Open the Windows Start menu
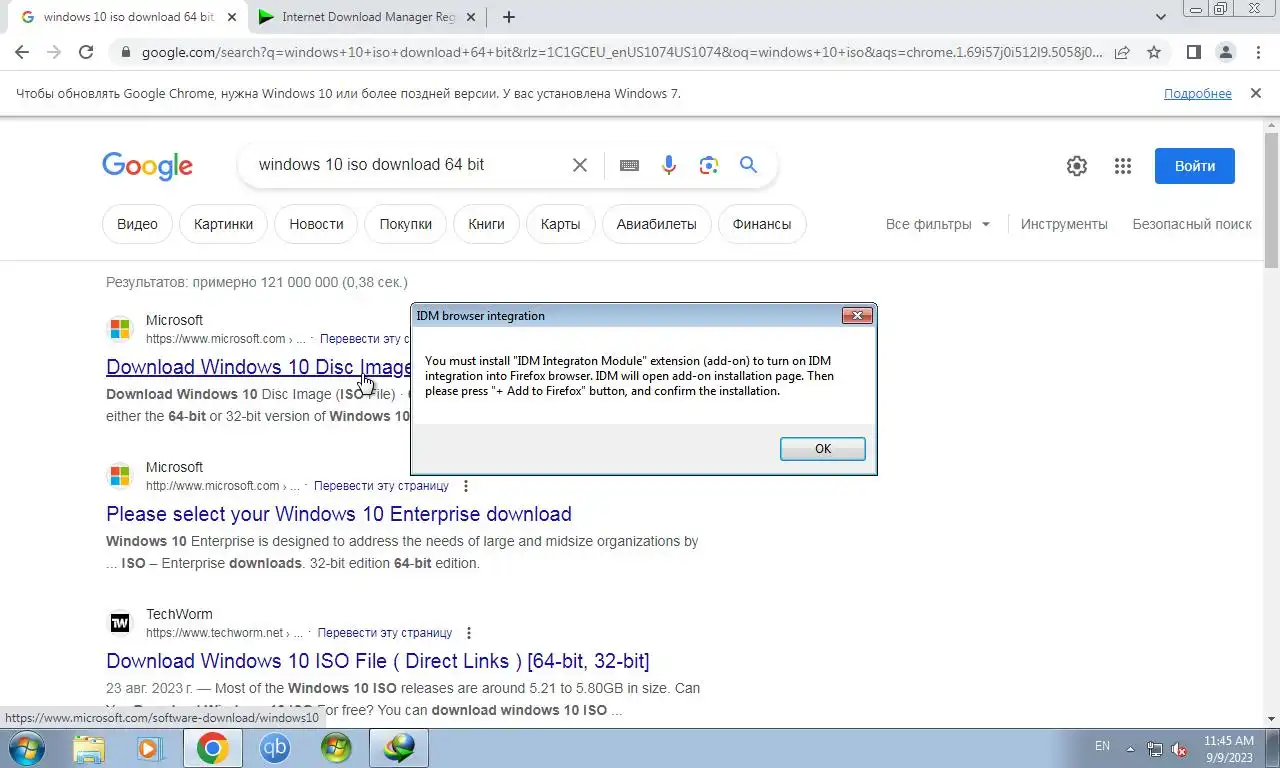 [25, 748]
